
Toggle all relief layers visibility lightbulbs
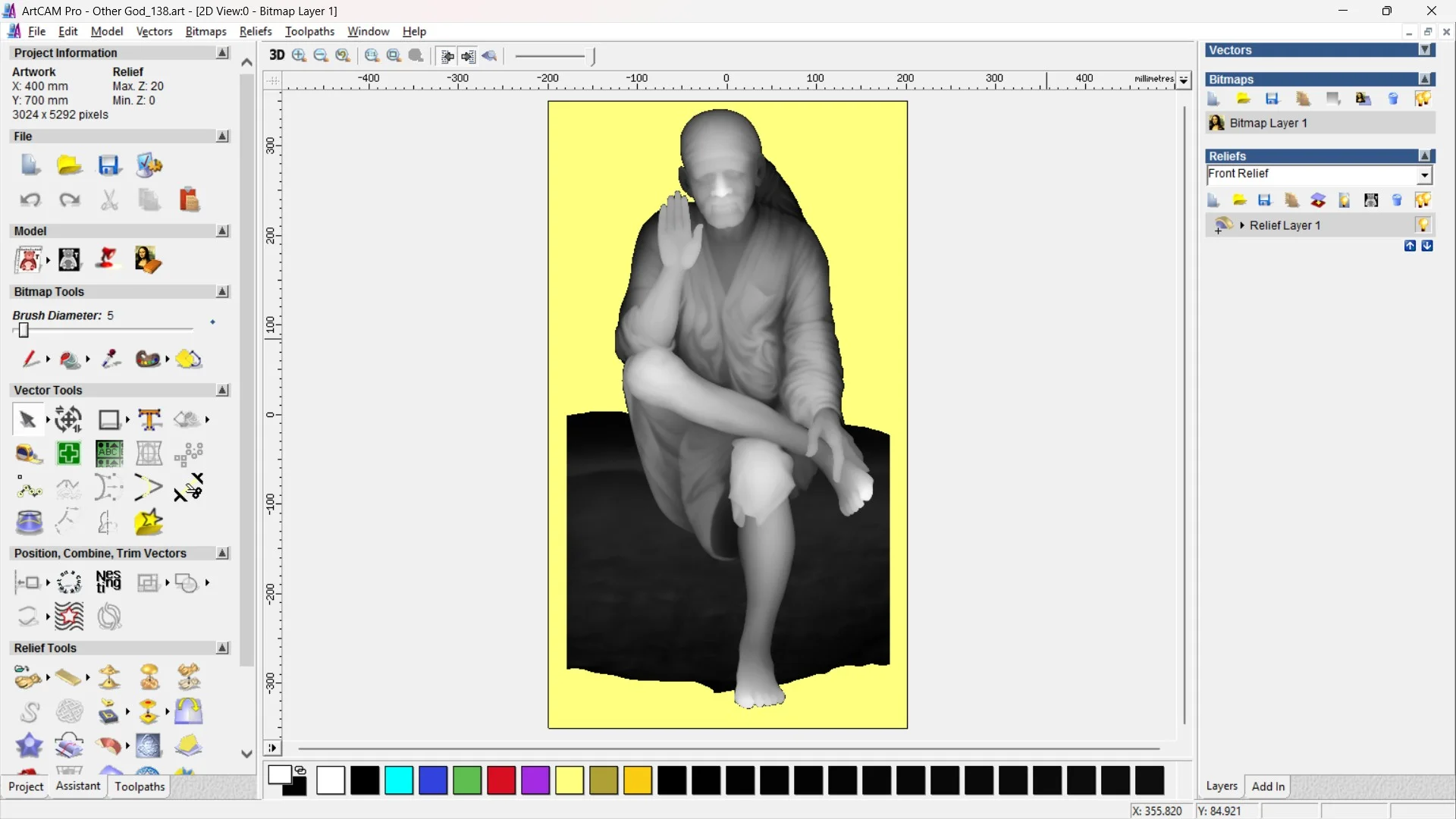tap(1423, 200)
